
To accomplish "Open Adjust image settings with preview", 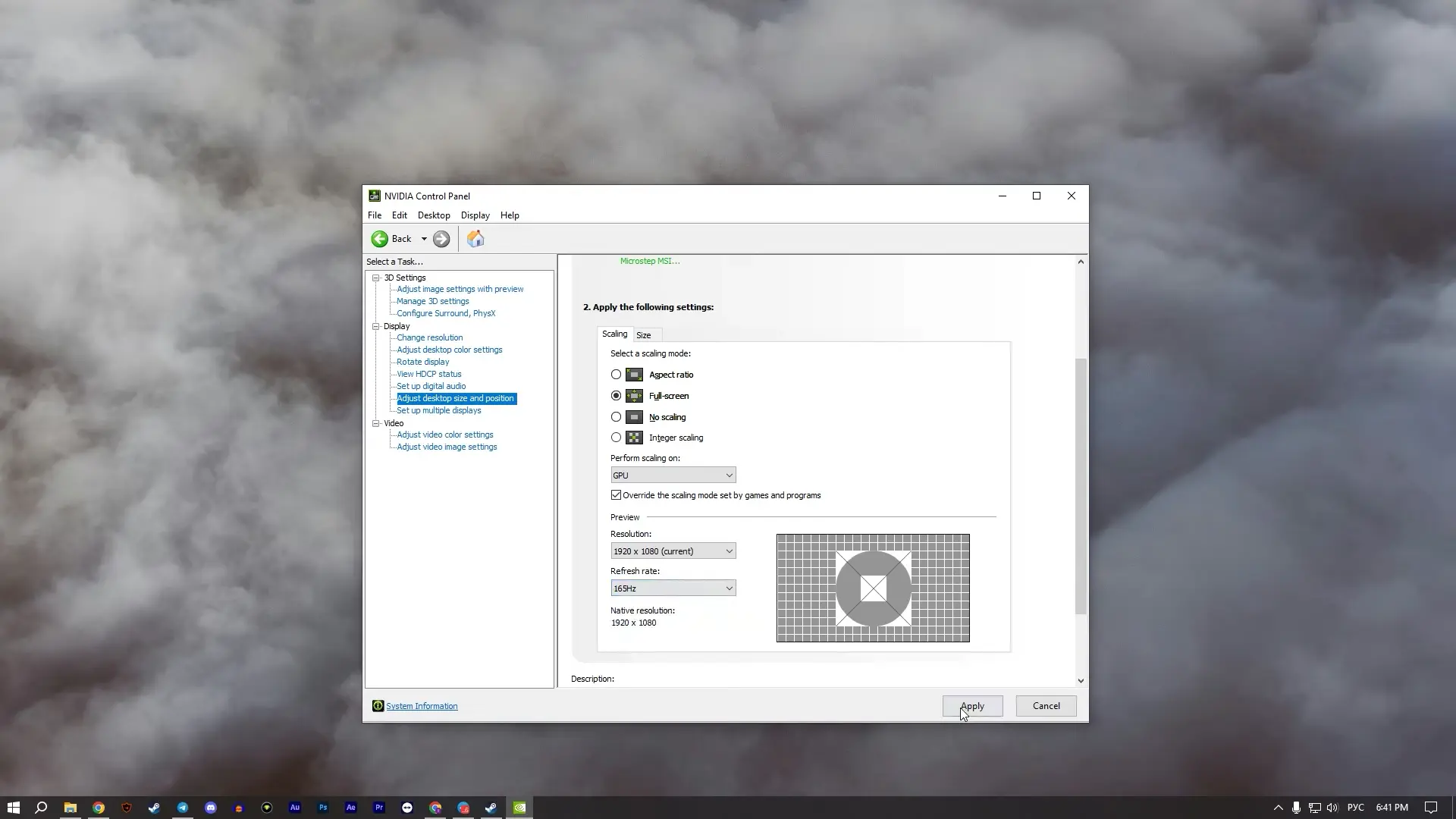I will point(460,289).
